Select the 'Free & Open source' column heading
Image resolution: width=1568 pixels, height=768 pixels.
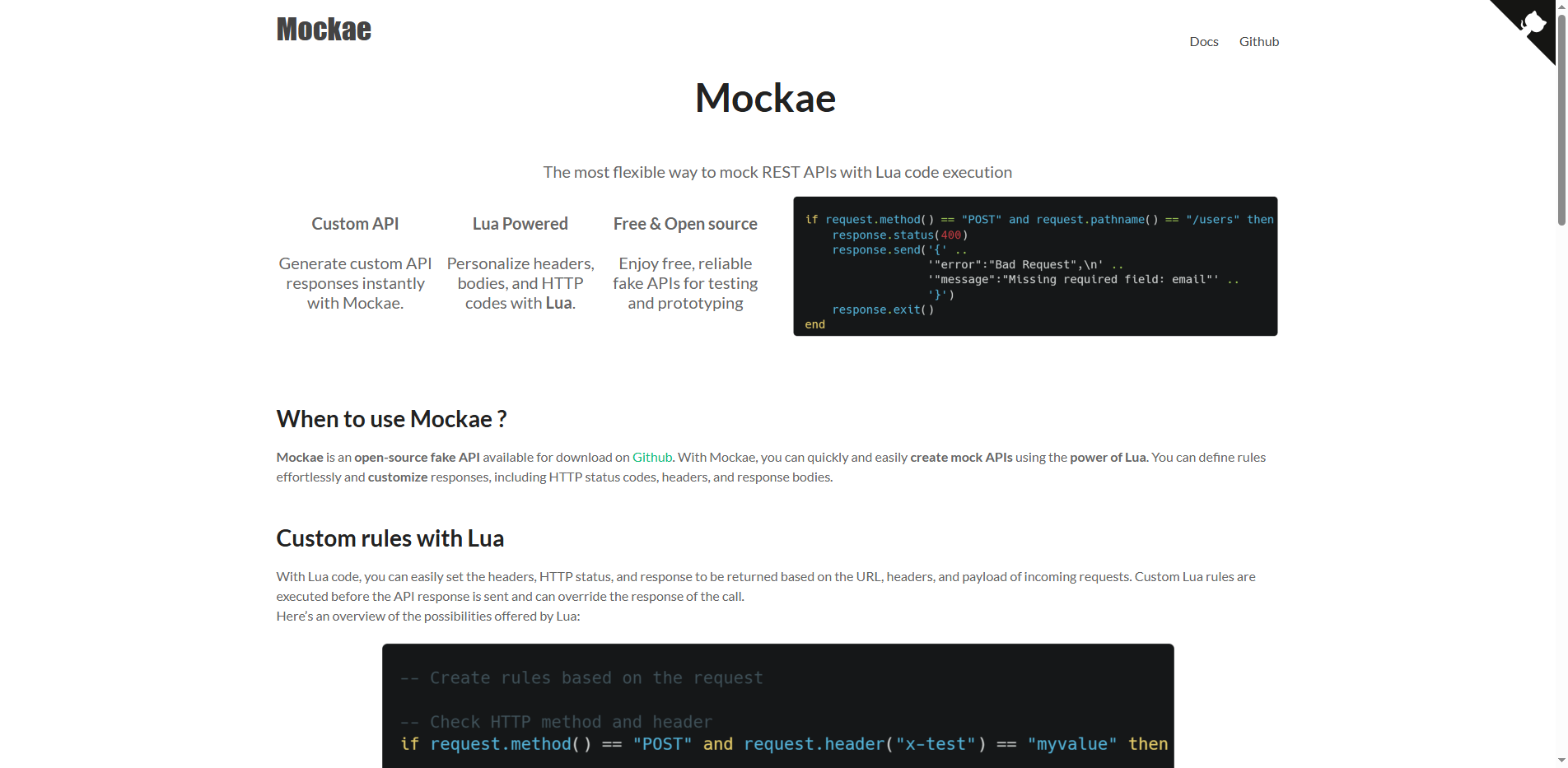[x=684, y=223]
